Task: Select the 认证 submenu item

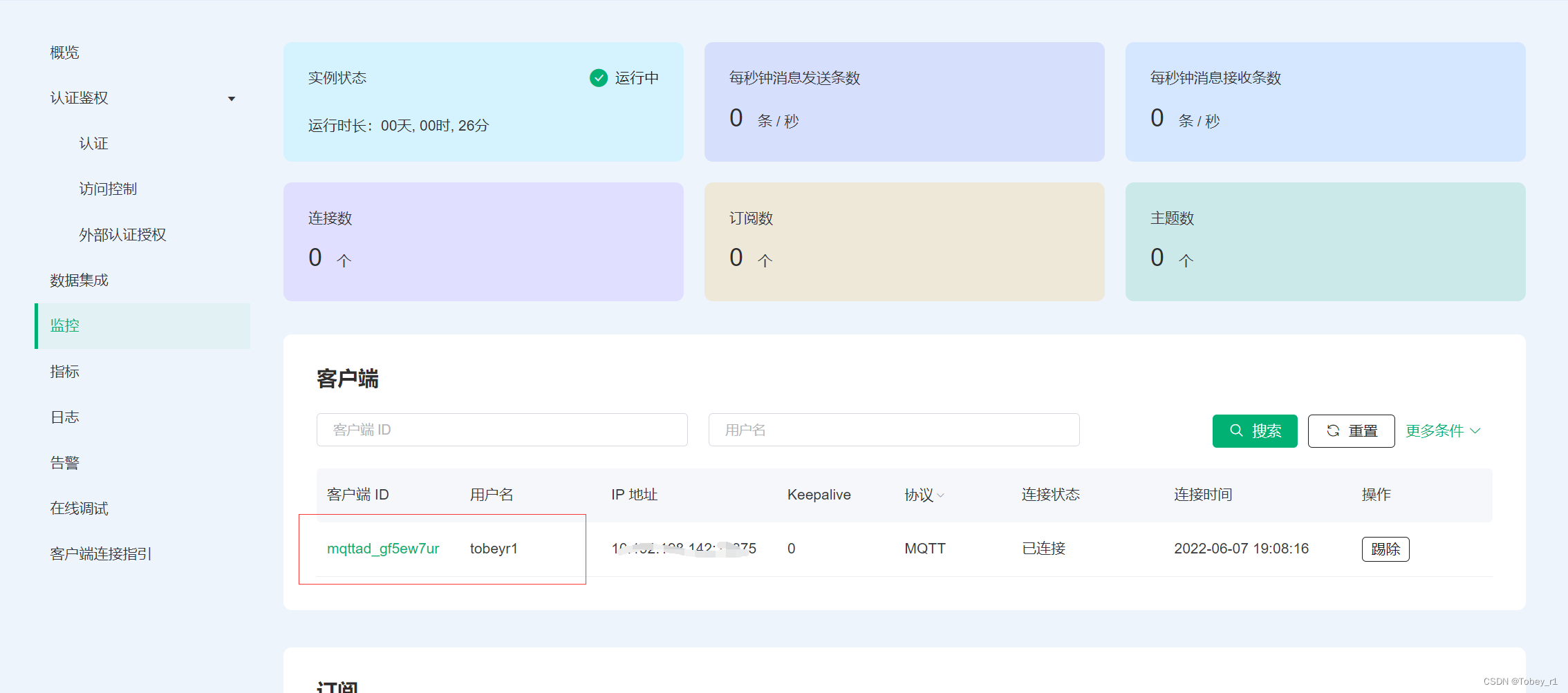Action: 93,144
